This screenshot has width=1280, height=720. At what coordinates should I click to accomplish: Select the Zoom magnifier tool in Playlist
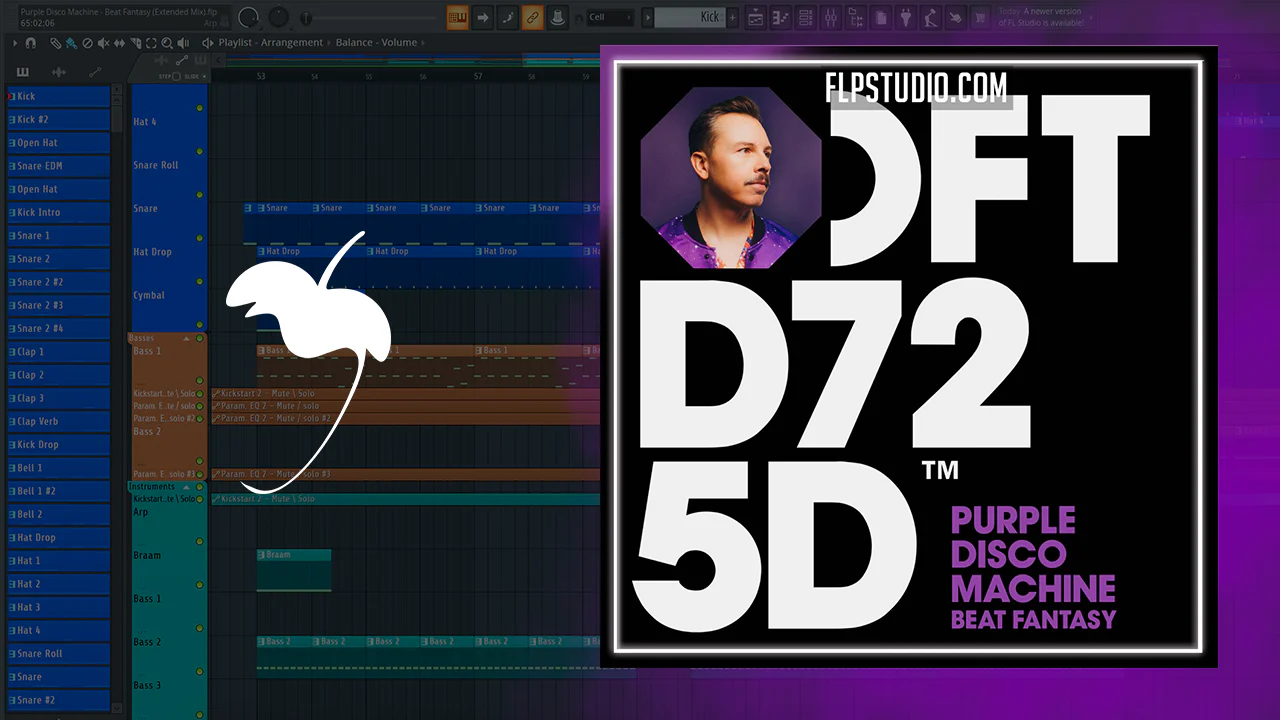tap(167, 43)
